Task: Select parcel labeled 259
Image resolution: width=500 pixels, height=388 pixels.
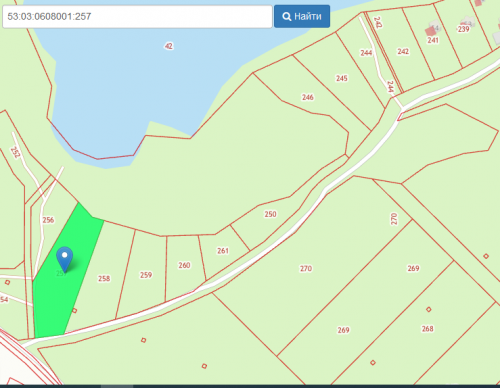Action: 146,275
